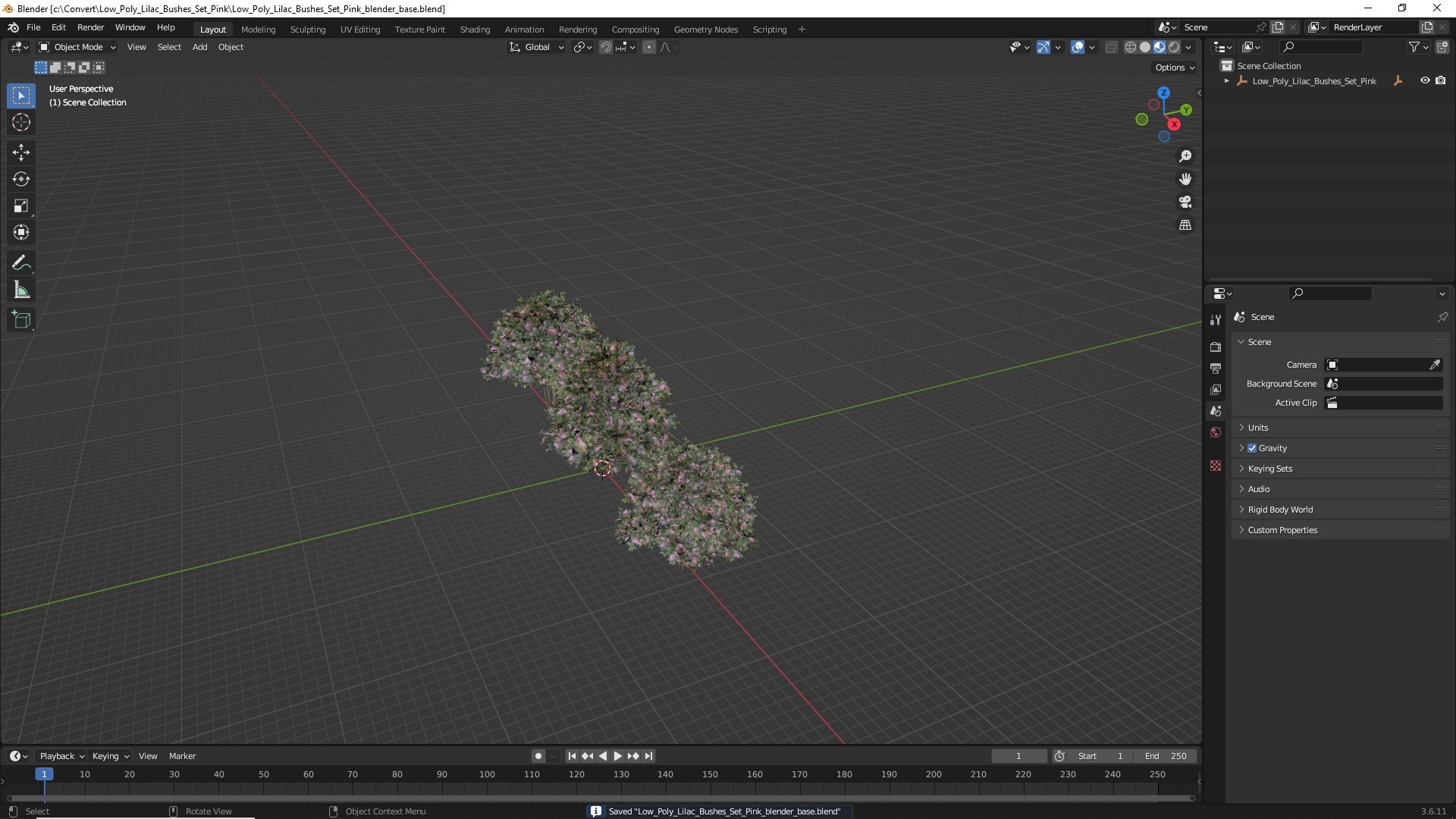Jump to the end frame

pyautogui.click(x=648, y=756)
